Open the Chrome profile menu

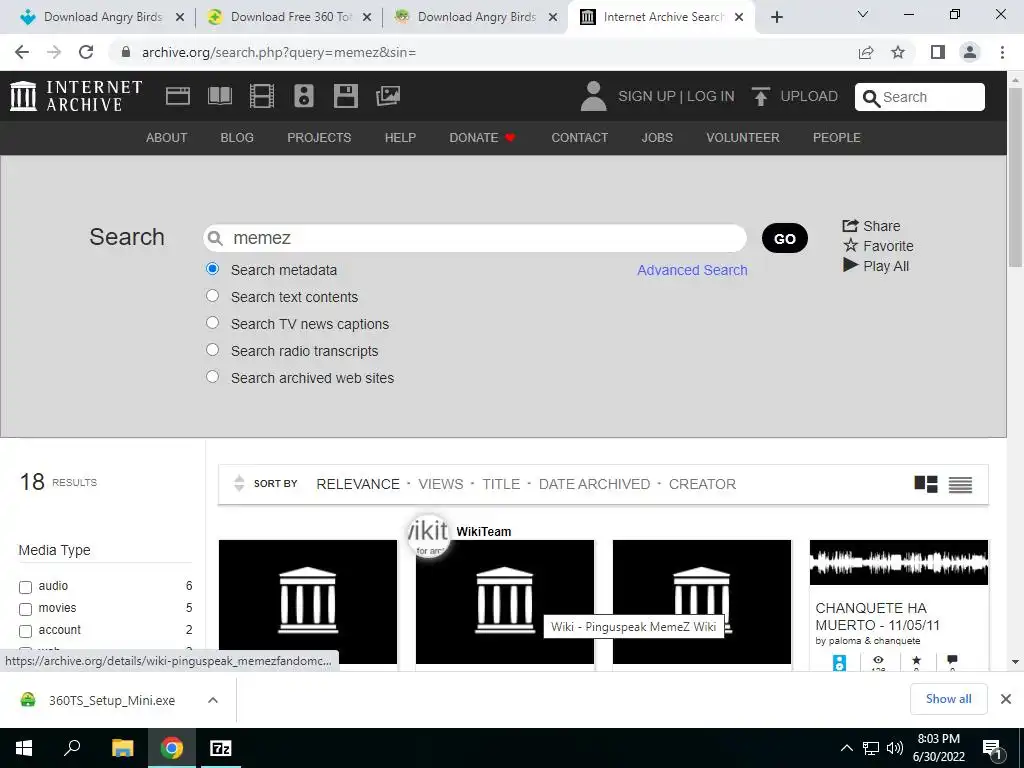[970, 52]
